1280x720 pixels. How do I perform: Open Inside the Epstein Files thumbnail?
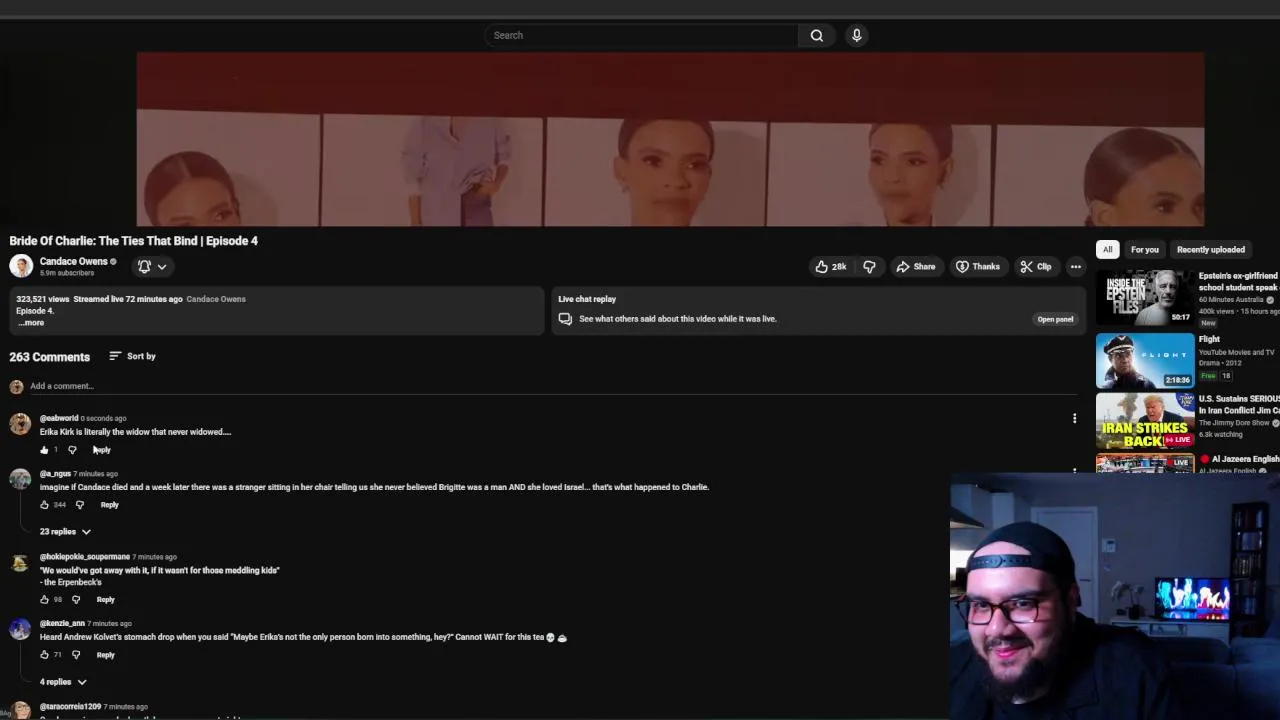(1145, 298)
